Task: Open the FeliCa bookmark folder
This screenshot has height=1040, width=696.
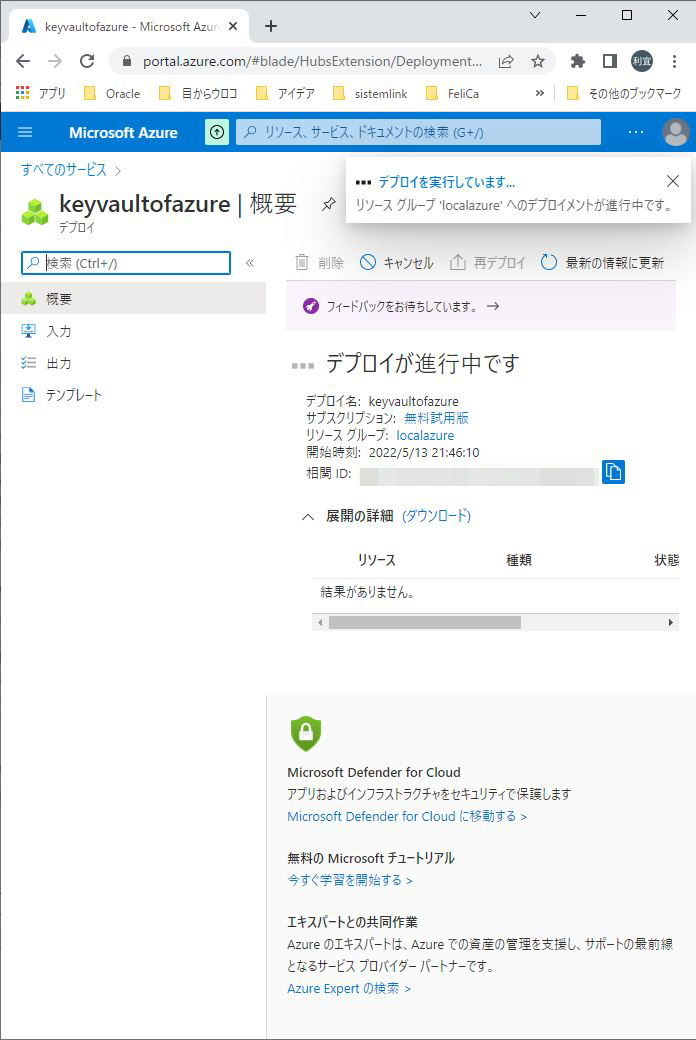Action: coord(452,94)
